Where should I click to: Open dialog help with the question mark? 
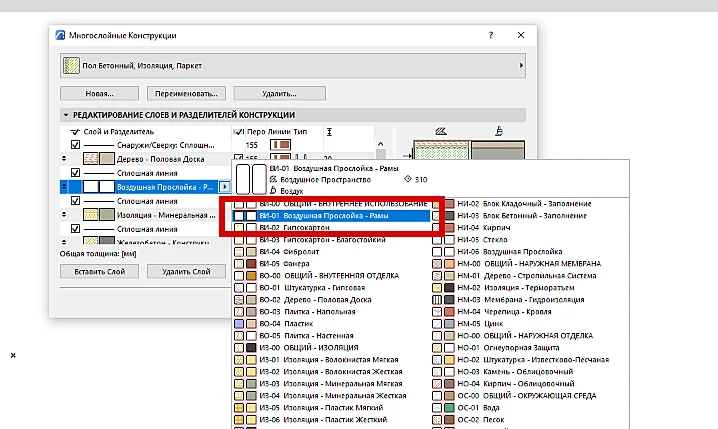[x=491, y=35]
